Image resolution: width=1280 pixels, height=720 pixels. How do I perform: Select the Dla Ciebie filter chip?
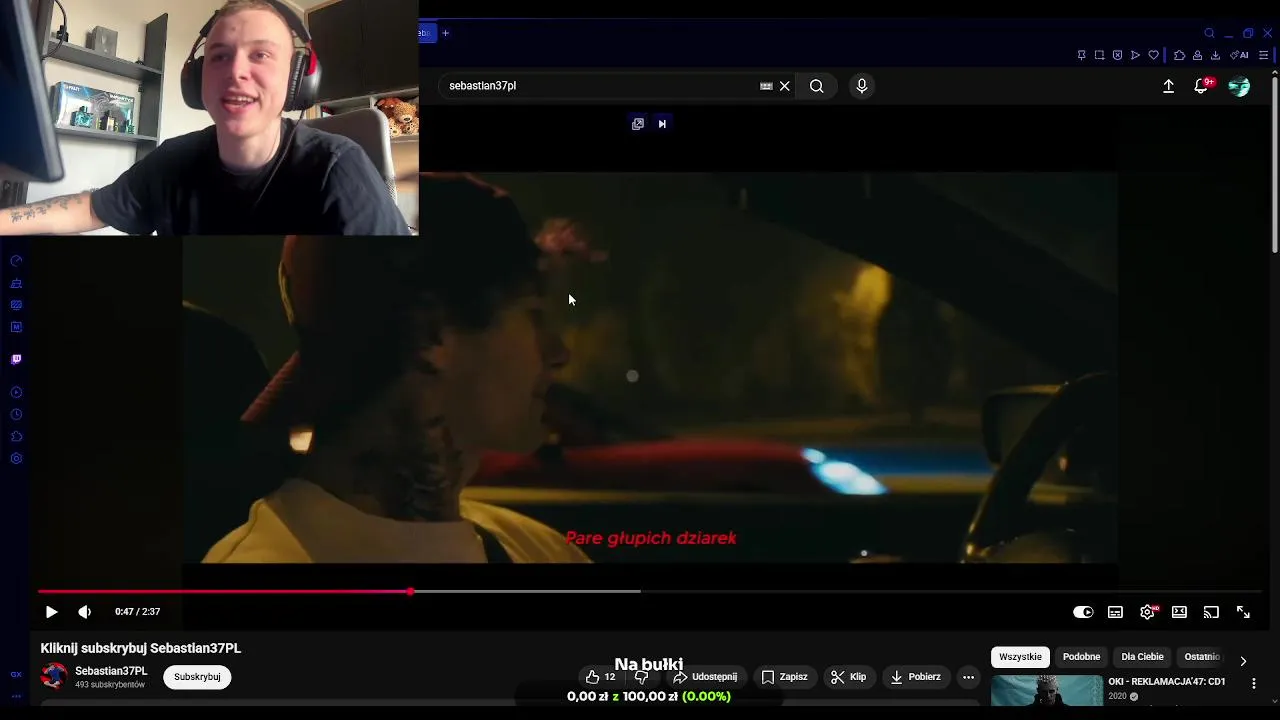(1142, 657)
